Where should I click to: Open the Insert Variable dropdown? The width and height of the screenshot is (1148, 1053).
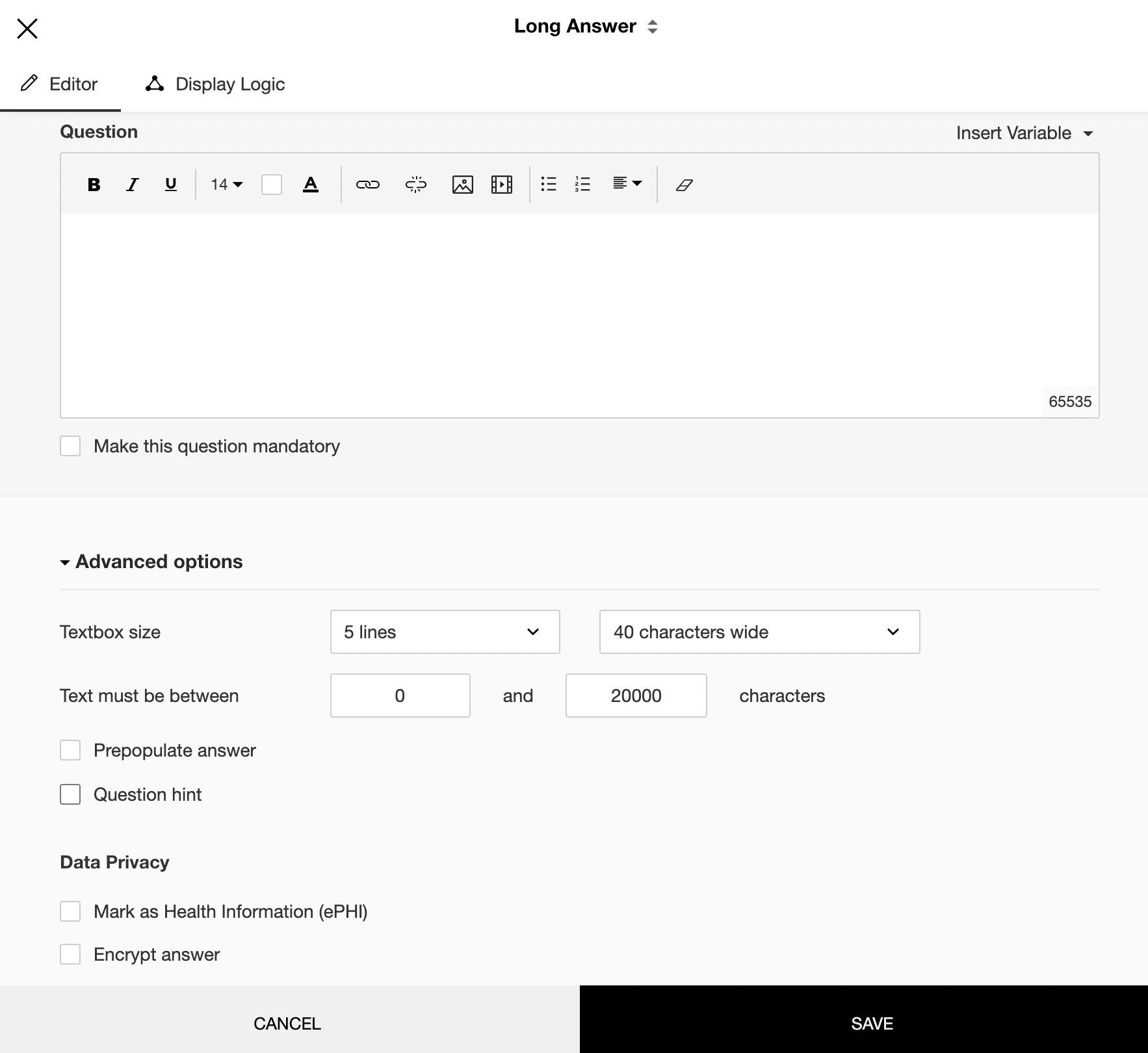click(x=1024, y=133)
